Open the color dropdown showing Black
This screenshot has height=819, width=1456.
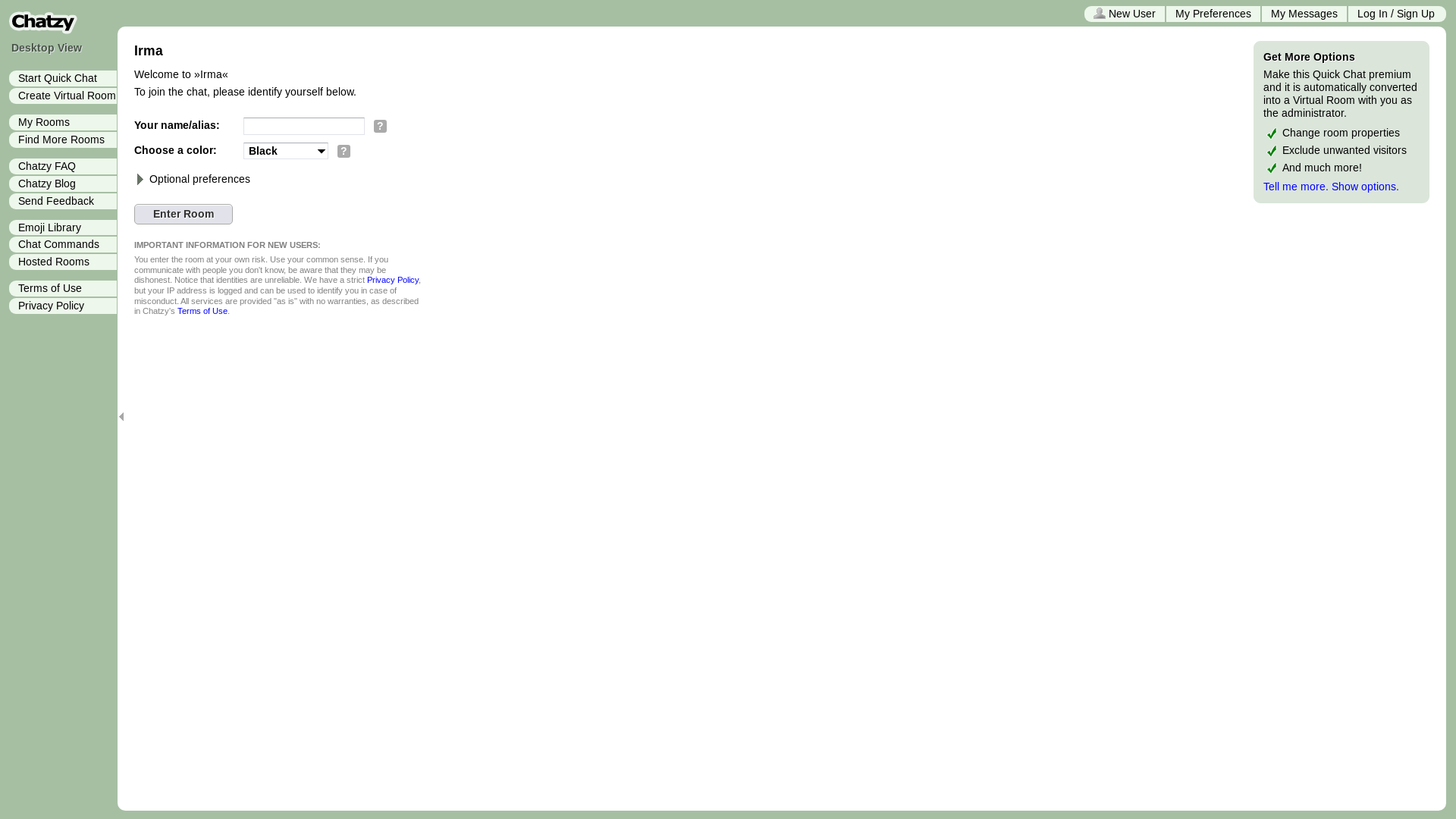tap(286, 151)
